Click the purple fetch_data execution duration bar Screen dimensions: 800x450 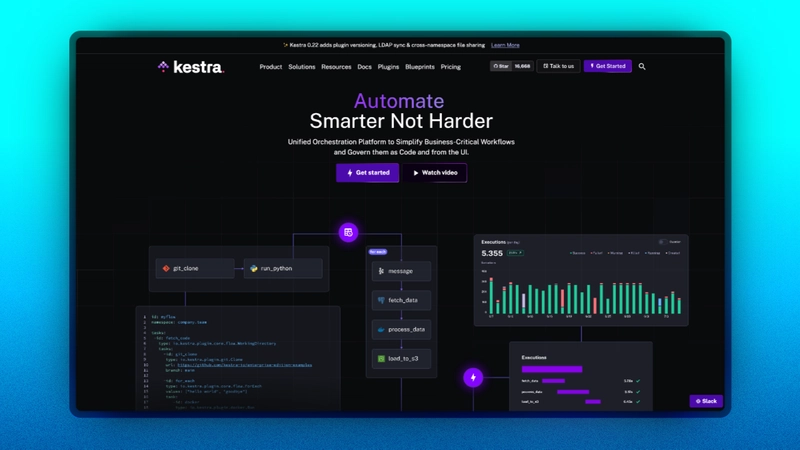click(552, 381)
